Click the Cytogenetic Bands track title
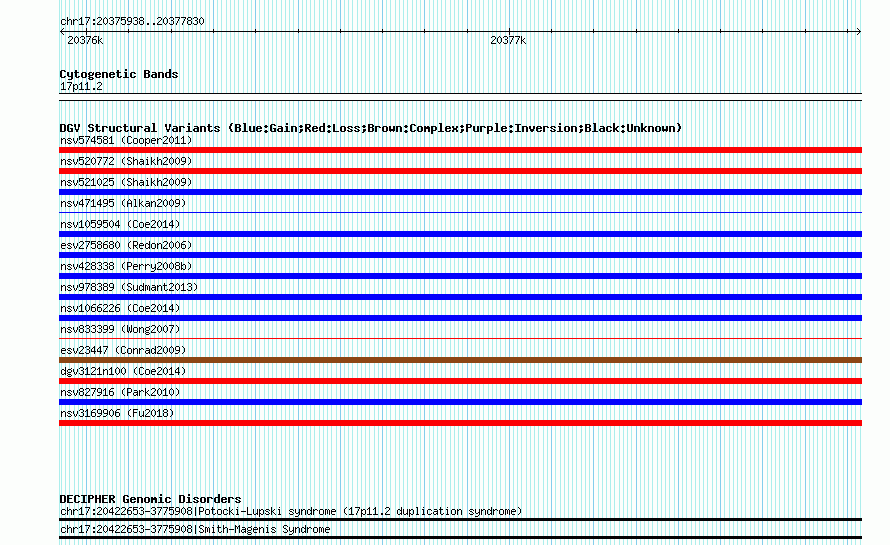Screen dimensions: 890x545 click(119, 74)
